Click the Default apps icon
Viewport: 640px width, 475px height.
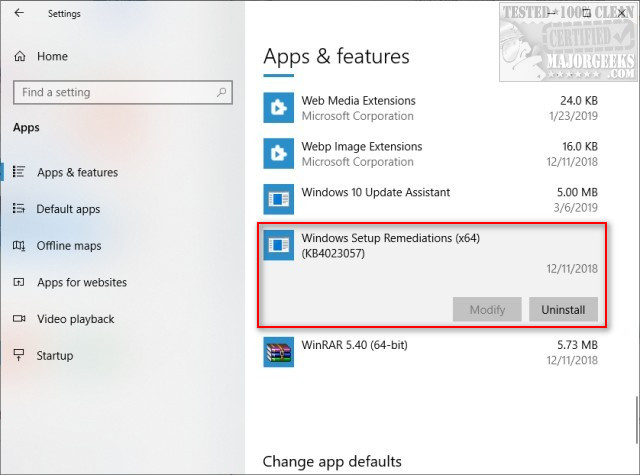[19, 209]
